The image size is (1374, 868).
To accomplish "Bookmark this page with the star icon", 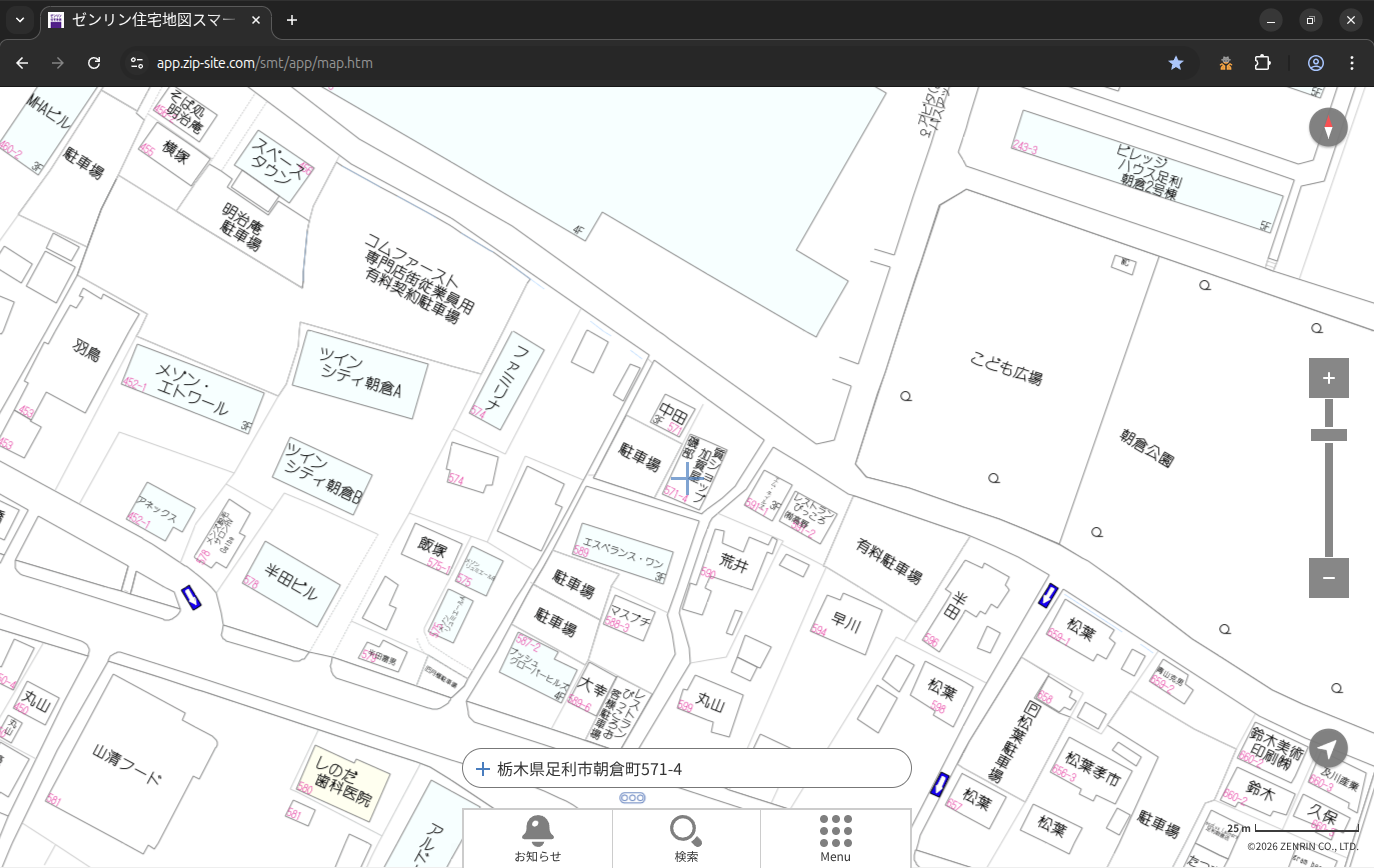I will [1176, 63].
